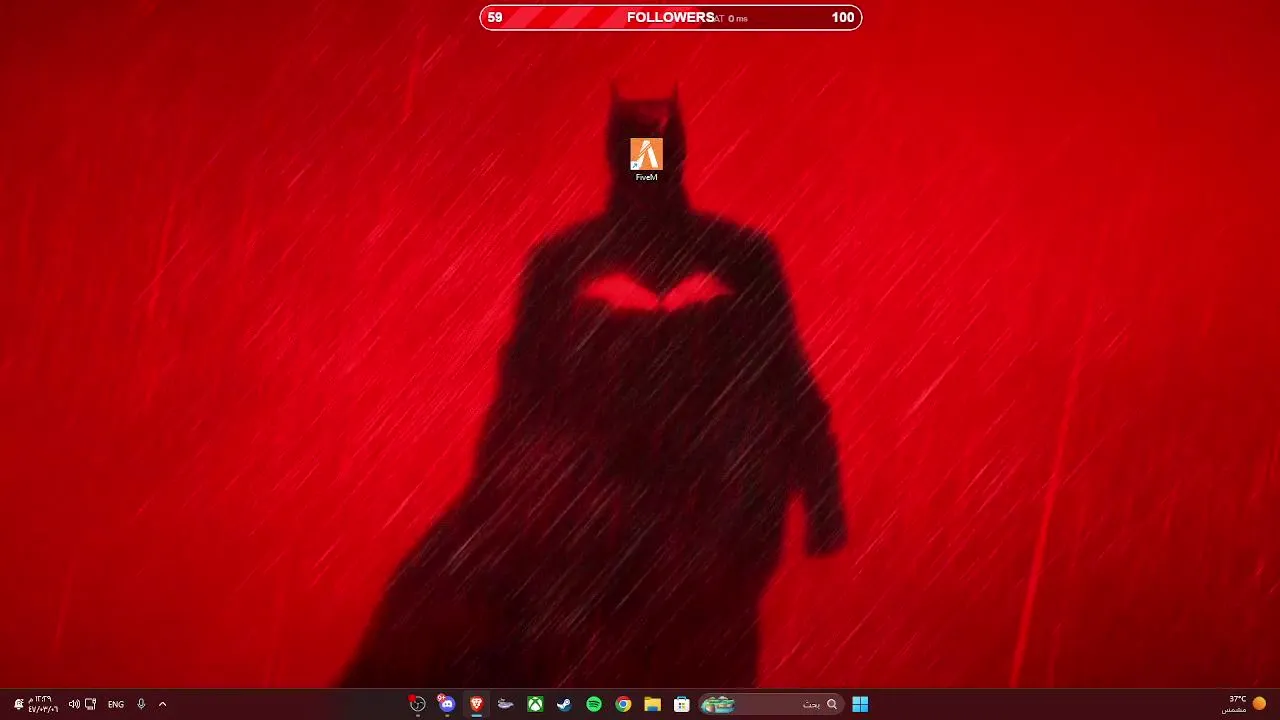Viewport: 1280px width, 720px height.
Task: Open the fish-shaped app icon on the taskbar
Action: [x=506, y=704]
